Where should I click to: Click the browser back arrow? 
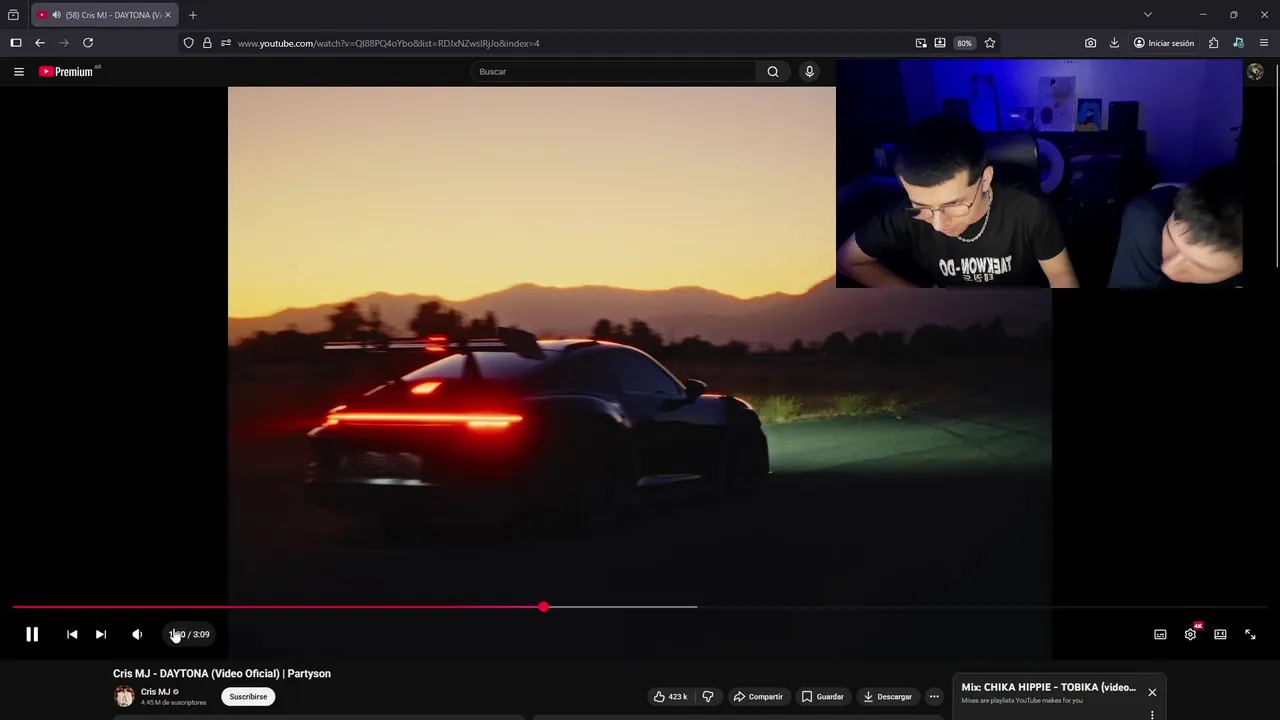click(x=40, y=43)
